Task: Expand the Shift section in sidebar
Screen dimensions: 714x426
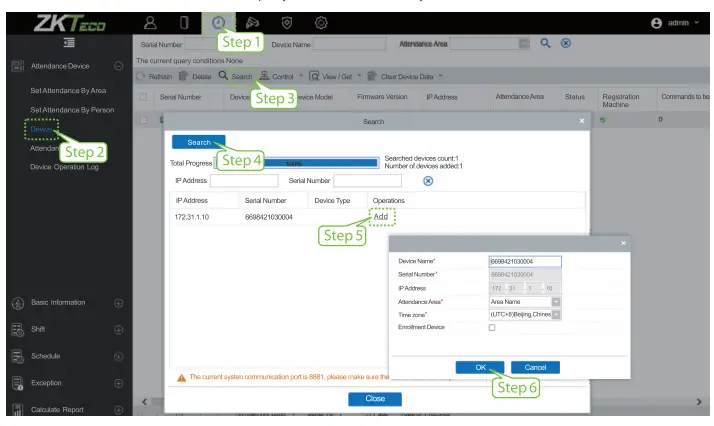Action: pyautogui.click(x=118, y=329)
